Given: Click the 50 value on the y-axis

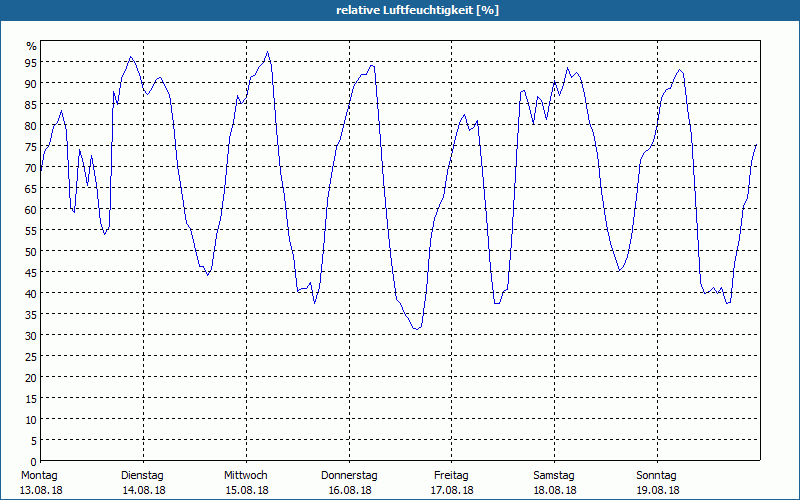Looking at the screenshot, I should point(31,252).
